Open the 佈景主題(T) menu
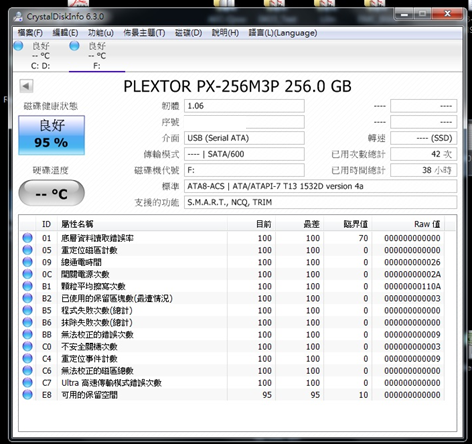Image resolution: width=472 pixels, height=444 pixels. pyautogui.click(x=144, y=33)
